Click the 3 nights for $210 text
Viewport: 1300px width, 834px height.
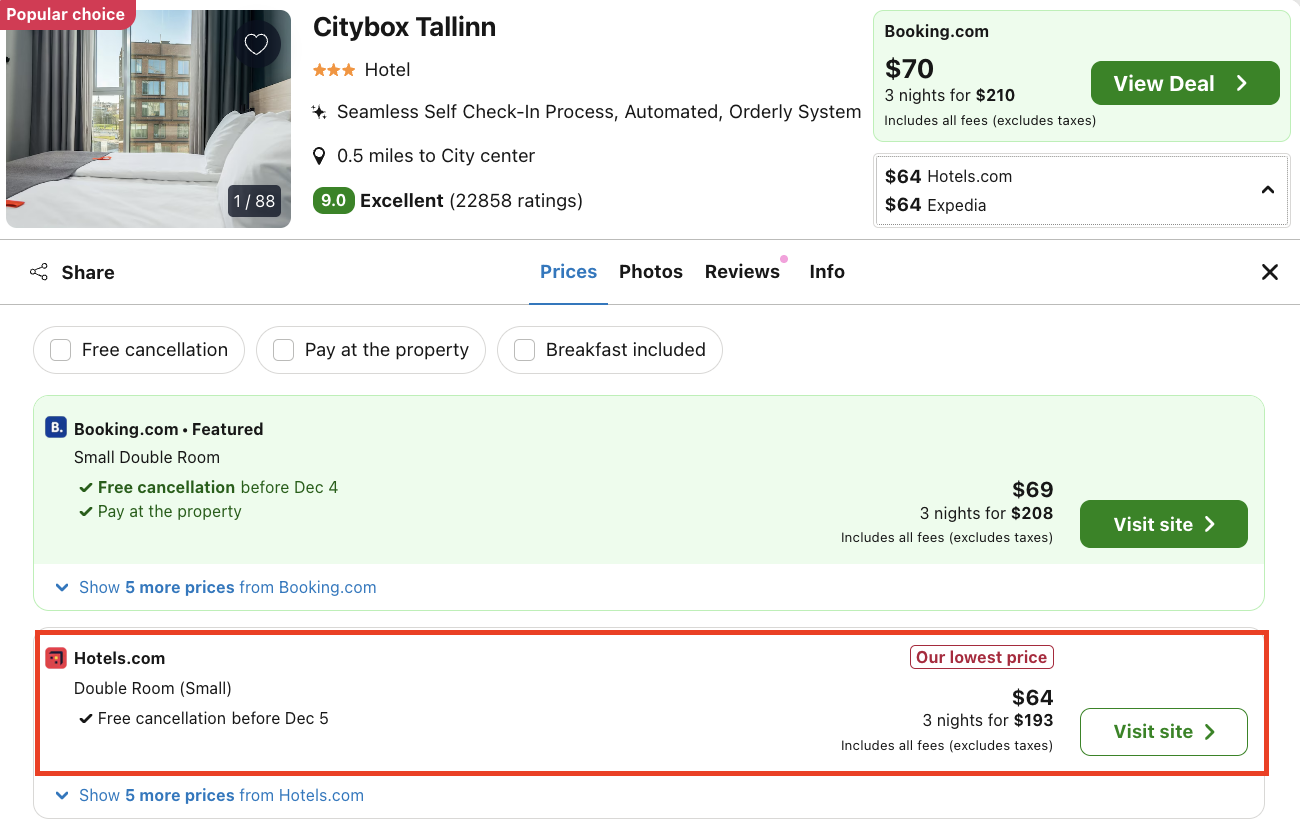950,96
